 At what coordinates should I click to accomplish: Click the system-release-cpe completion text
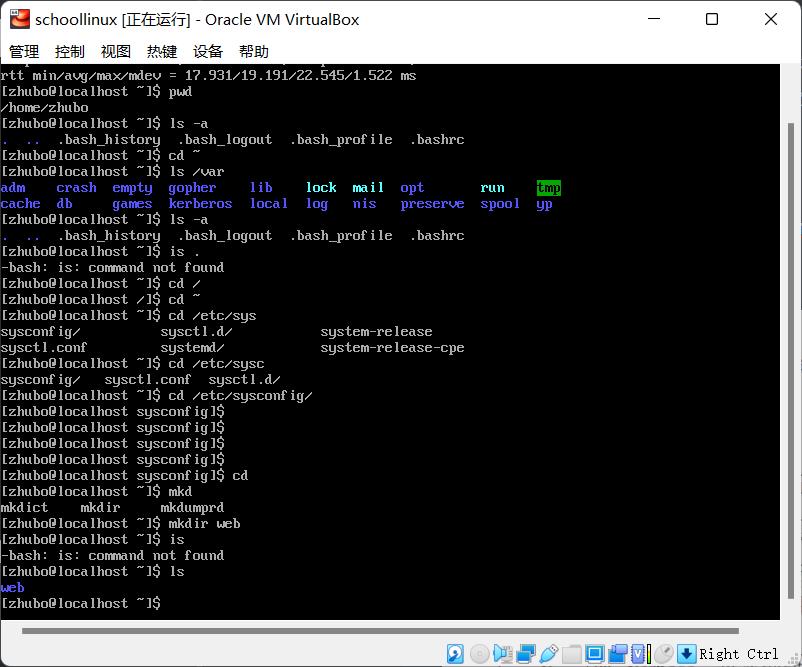pos(392,348)
